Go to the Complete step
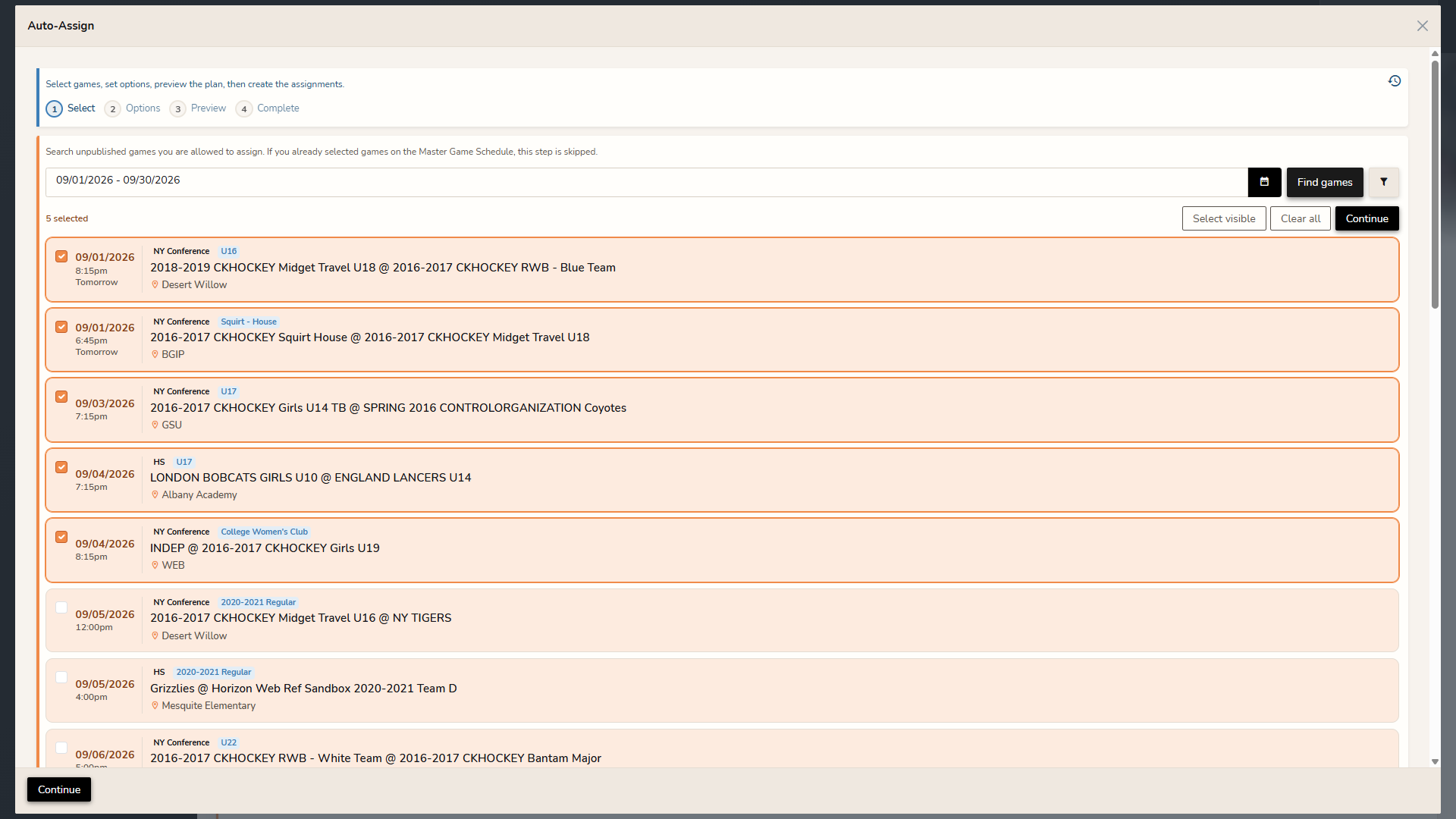The image size is (1456, 819). click(x=268, y=108)
